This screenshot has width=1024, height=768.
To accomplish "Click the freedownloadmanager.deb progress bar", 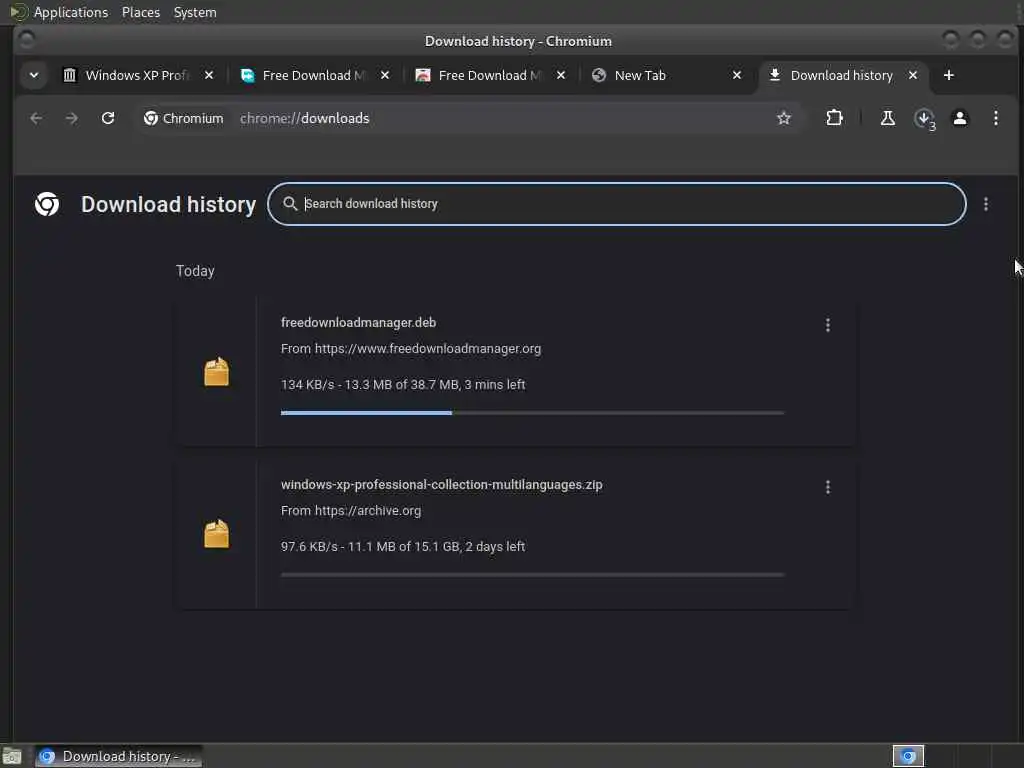I will pyautogui.click(x=532, y=413).
